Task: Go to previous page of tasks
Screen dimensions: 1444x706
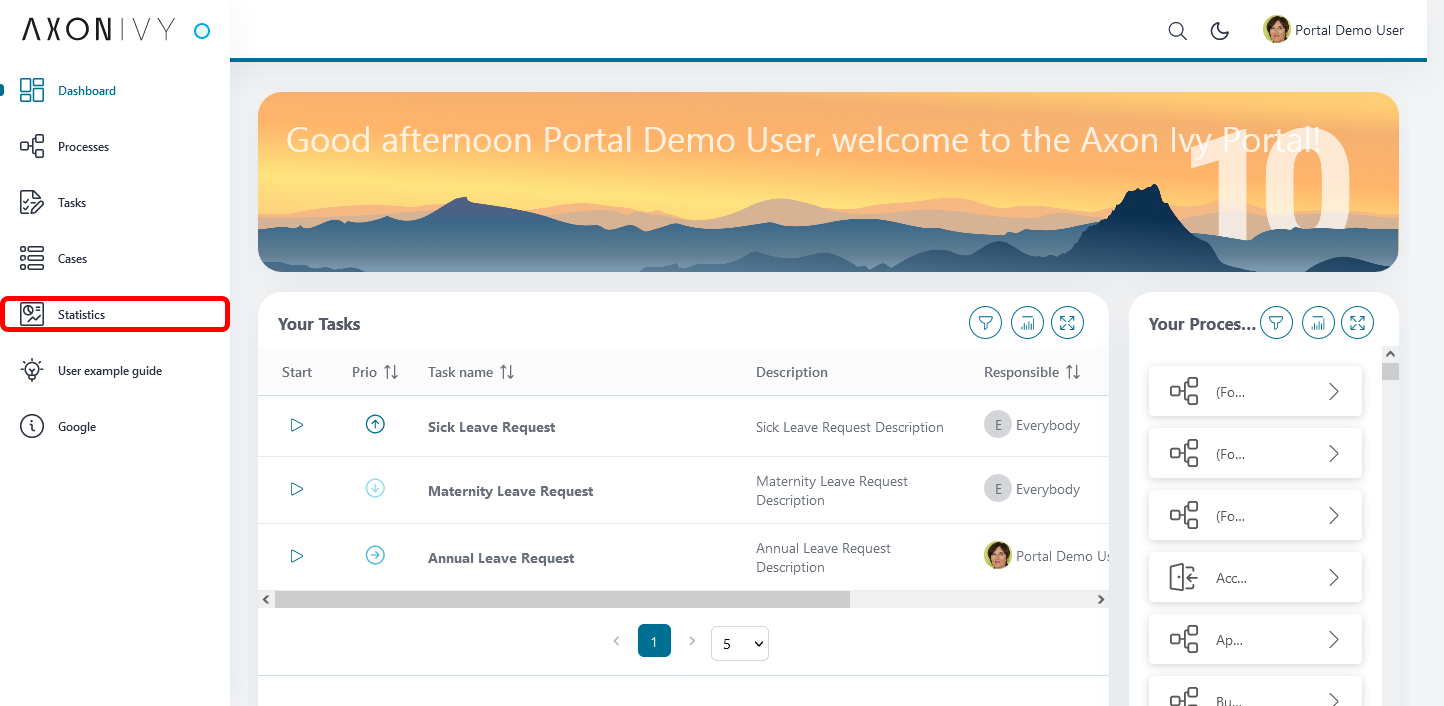Action: pyautogui.click(x=616, y=641)
